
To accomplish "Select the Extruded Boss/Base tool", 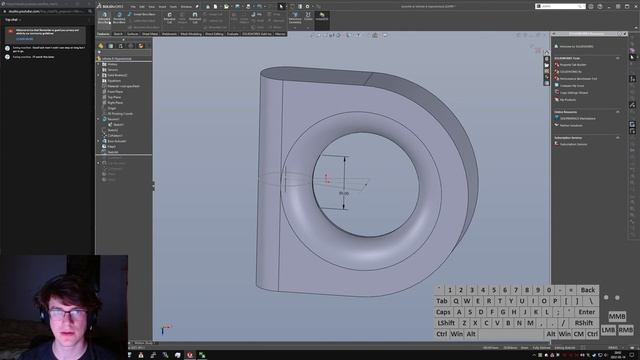I will [x=104, y=18].
